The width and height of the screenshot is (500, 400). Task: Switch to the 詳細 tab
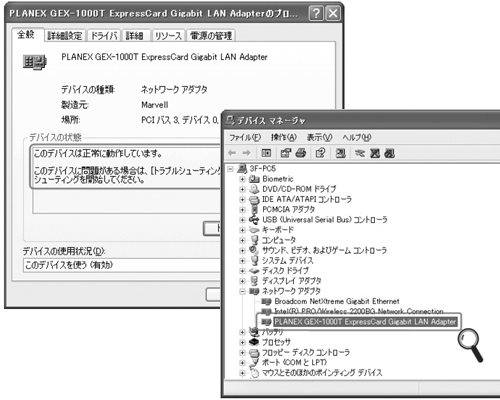pyautogui.click(x=135, y=36)
